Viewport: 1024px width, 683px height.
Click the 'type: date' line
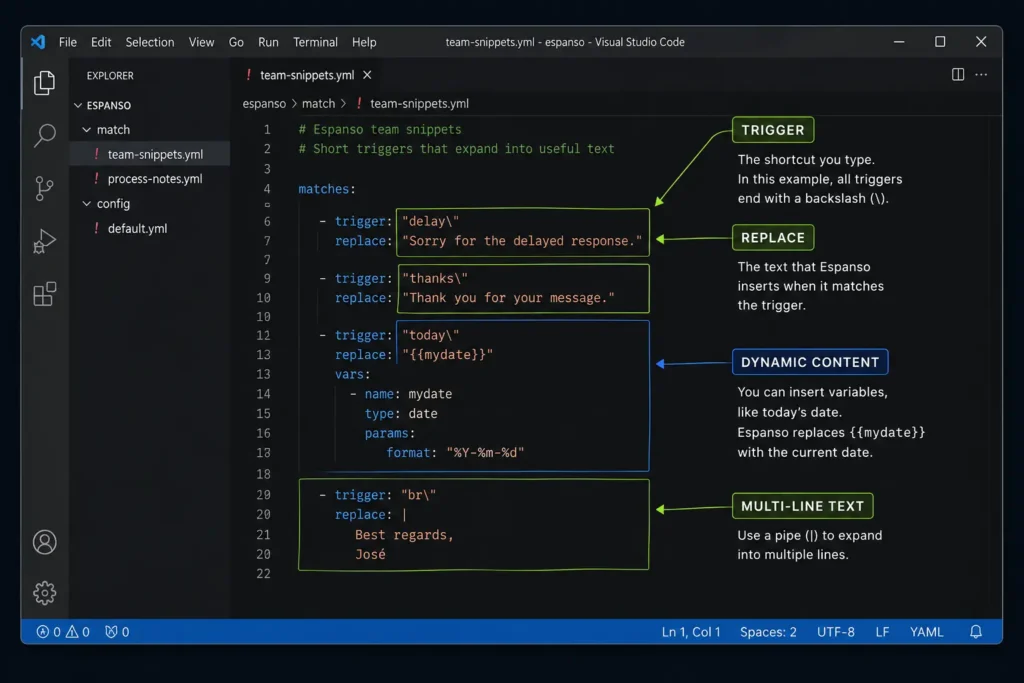401,413
